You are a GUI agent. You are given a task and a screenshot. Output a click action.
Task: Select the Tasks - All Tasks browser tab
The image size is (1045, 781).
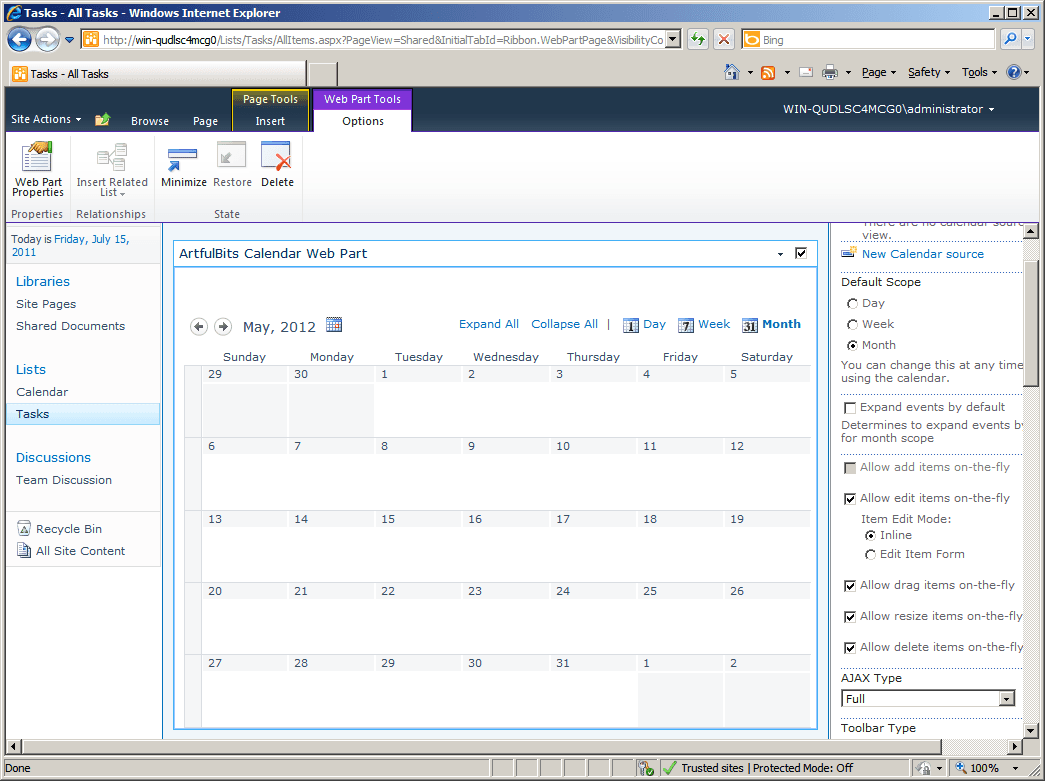(157, 74)
